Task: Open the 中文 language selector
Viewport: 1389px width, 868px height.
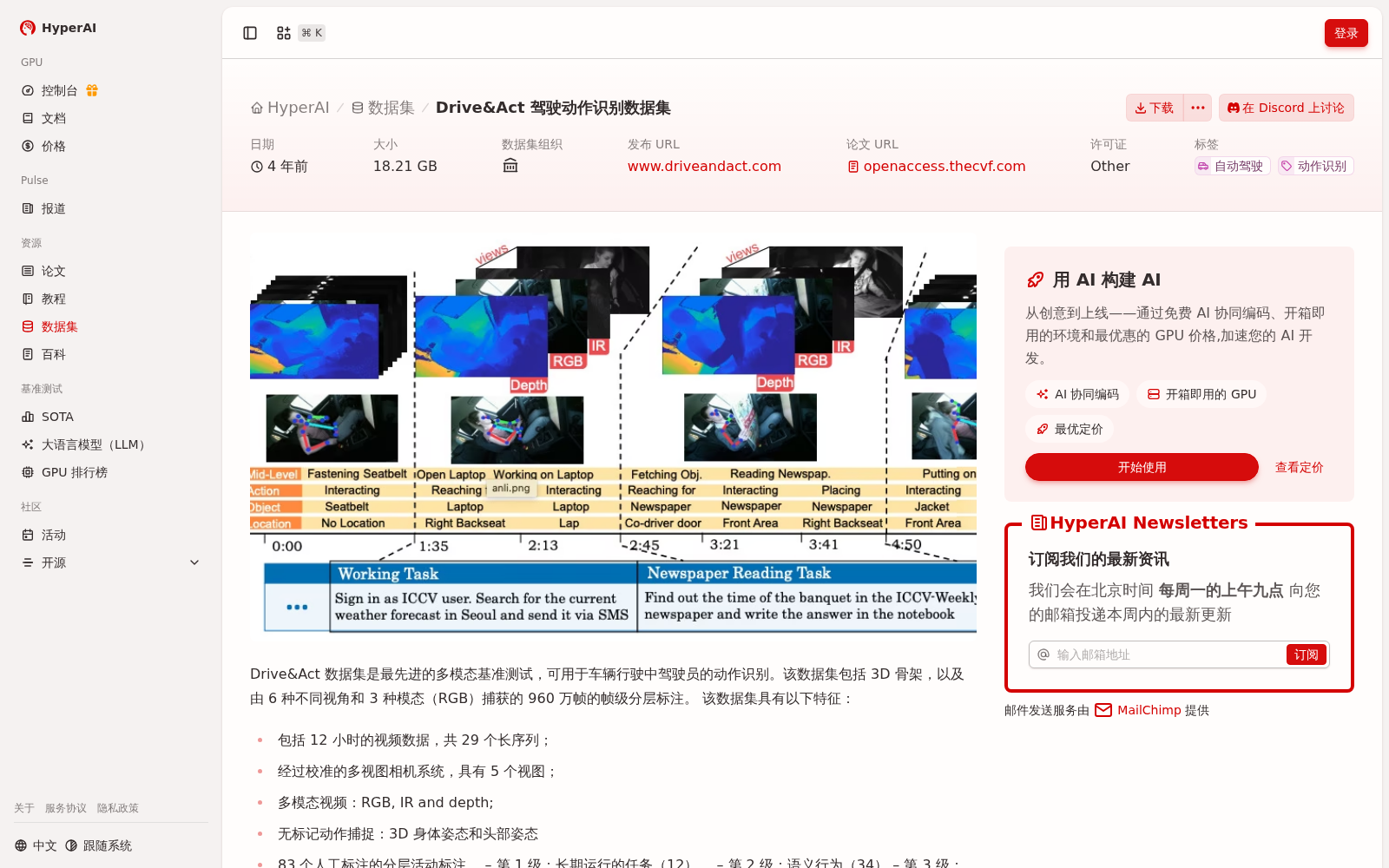Action: coord(36,845)
